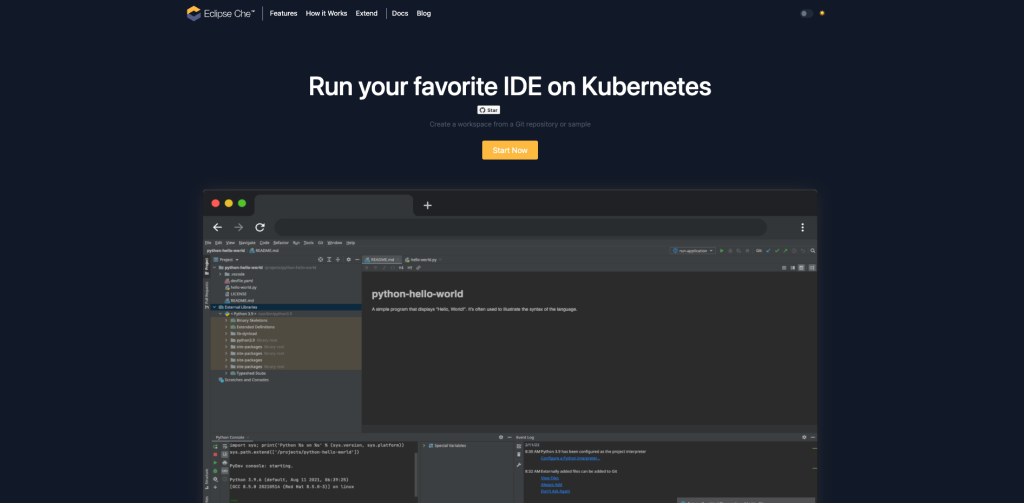Click the Debug bug icon
The height and width of the screenshot is (503, 1024).
point(730,251)
